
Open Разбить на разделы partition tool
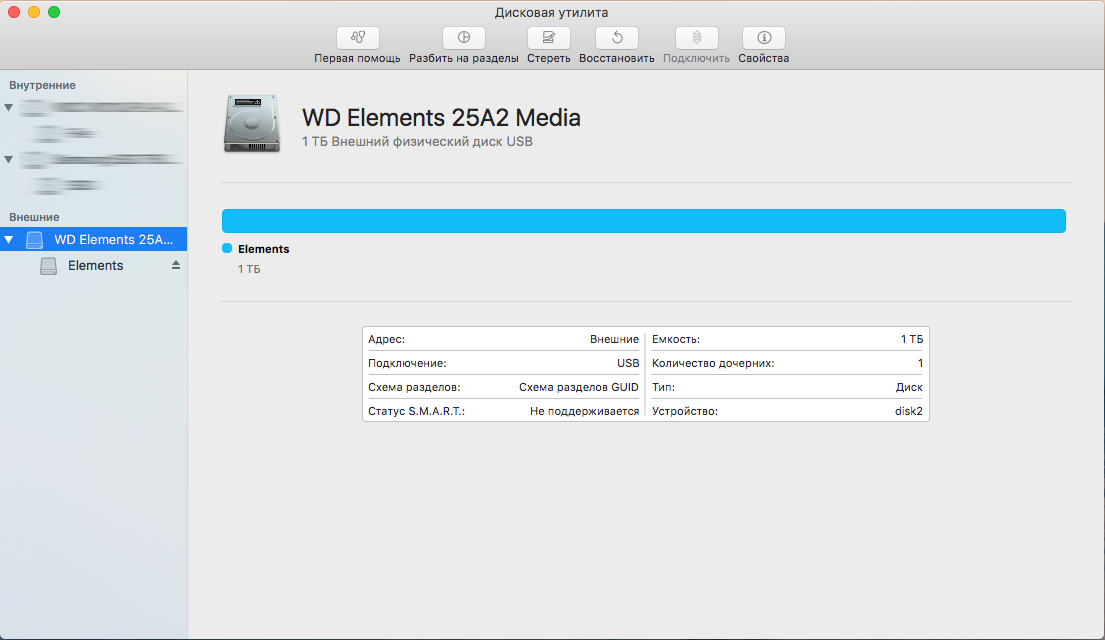click(x=464, y=38)
